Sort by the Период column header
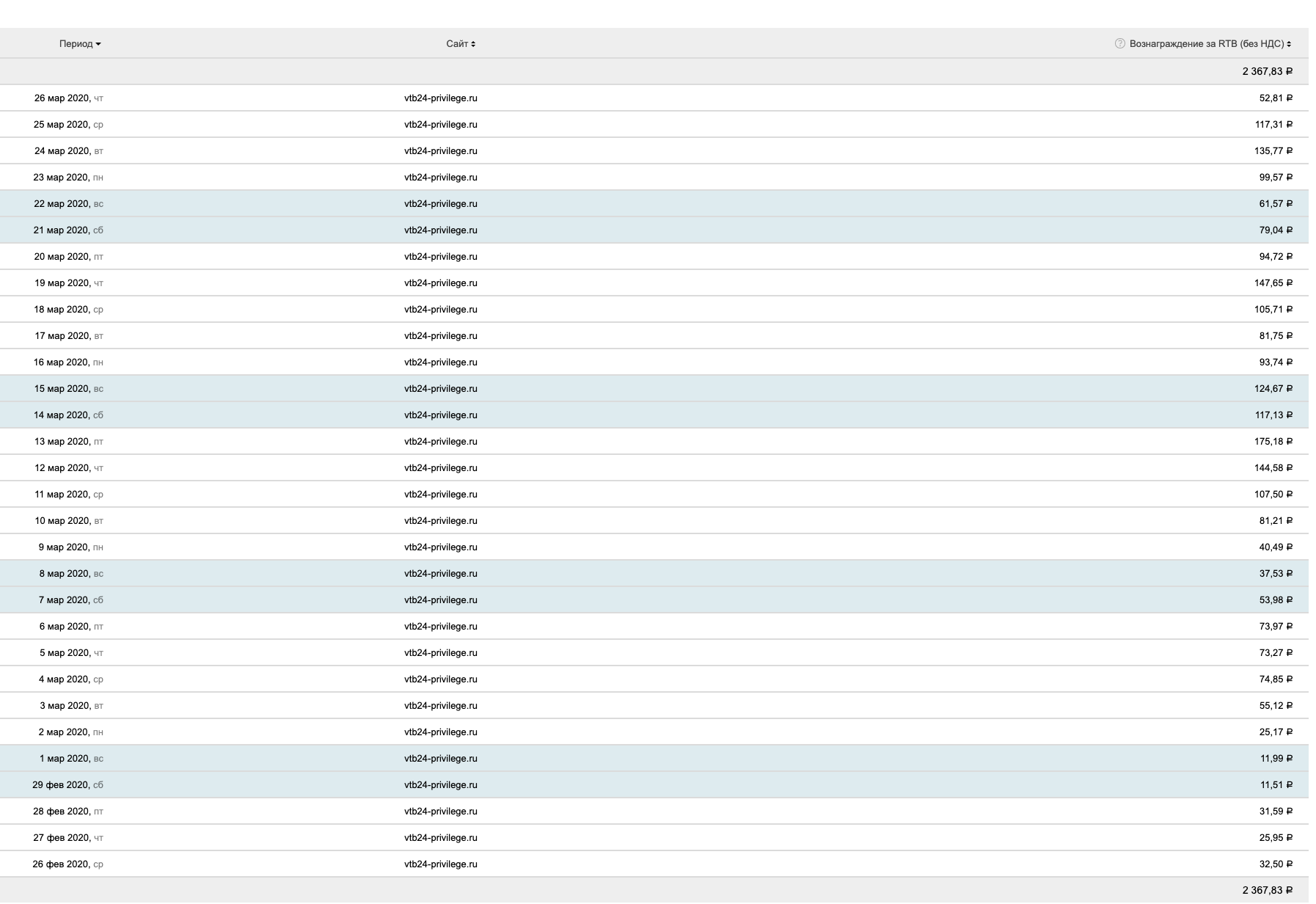The image size is (1316, 904). pos(80,44)
